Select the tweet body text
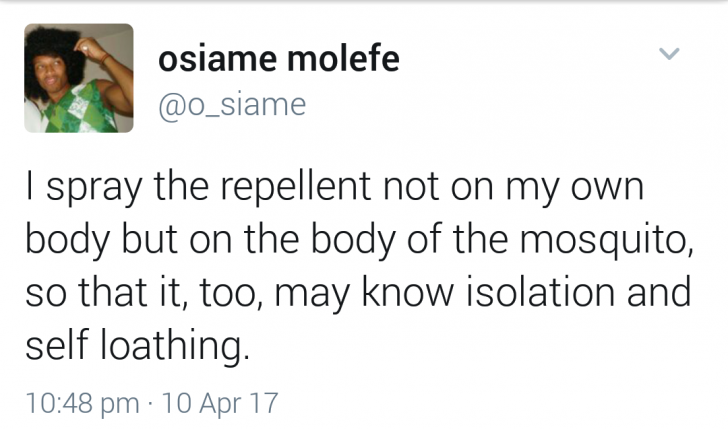Image resolution: width=728 pixels, height=429 pixels. pos(359,266)
